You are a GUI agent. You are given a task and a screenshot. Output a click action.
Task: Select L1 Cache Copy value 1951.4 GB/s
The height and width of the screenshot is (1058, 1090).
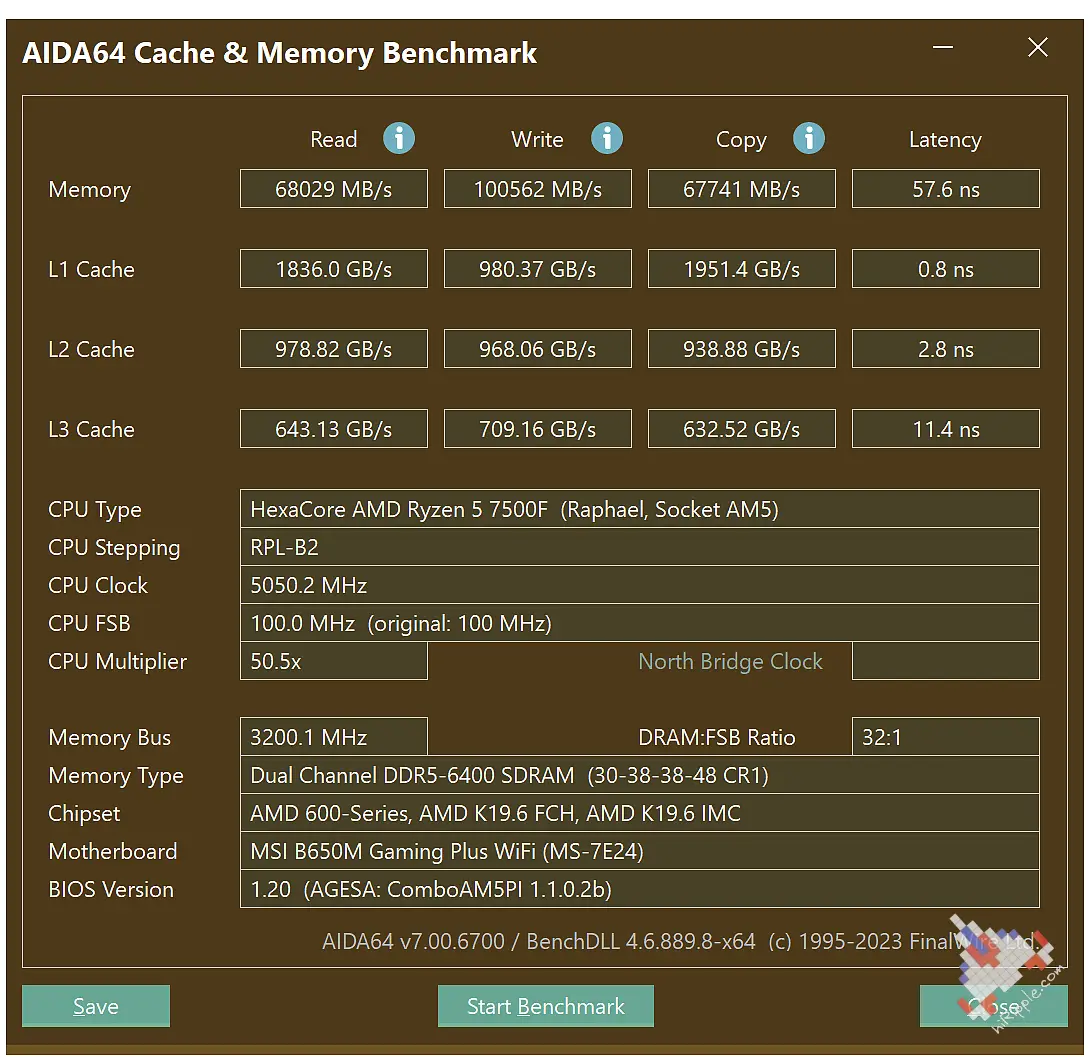tap(742, 268)
